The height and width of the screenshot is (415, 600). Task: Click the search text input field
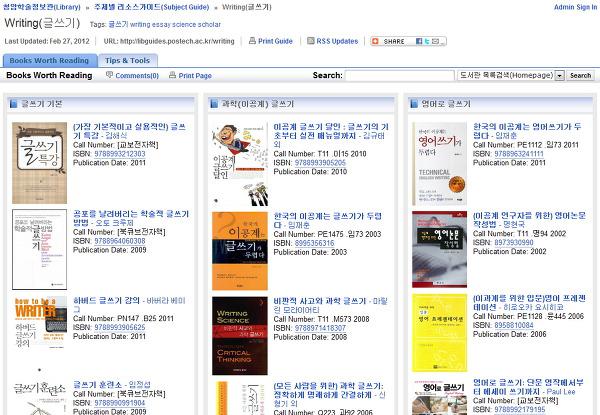tap(399, 75)
